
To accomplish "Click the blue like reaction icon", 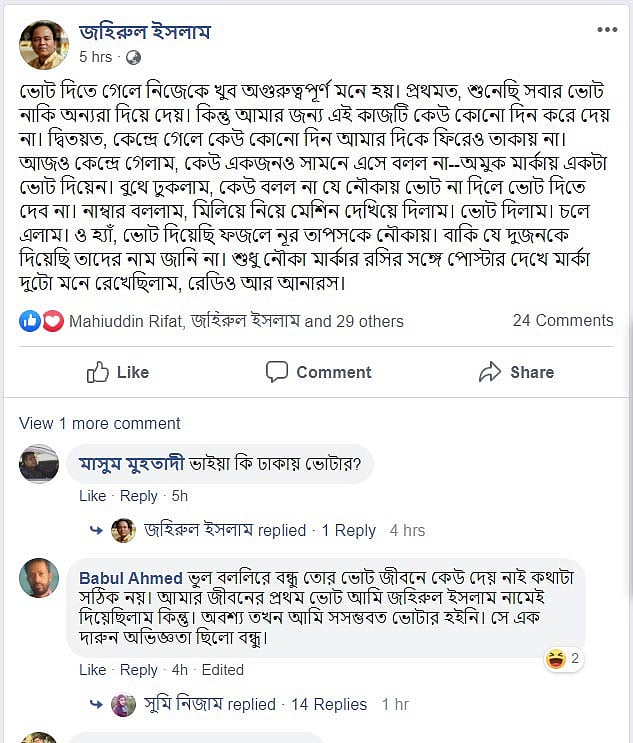I will (29, 321).
